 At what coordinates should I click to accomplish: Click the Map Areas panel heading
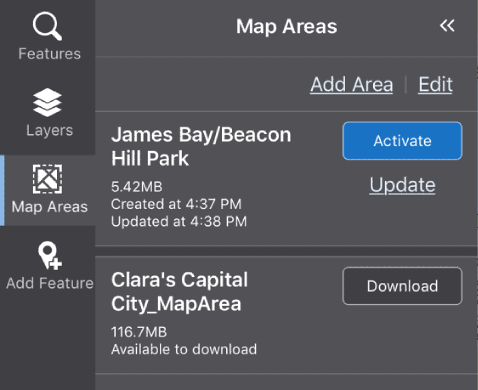[x=287, y=27]
